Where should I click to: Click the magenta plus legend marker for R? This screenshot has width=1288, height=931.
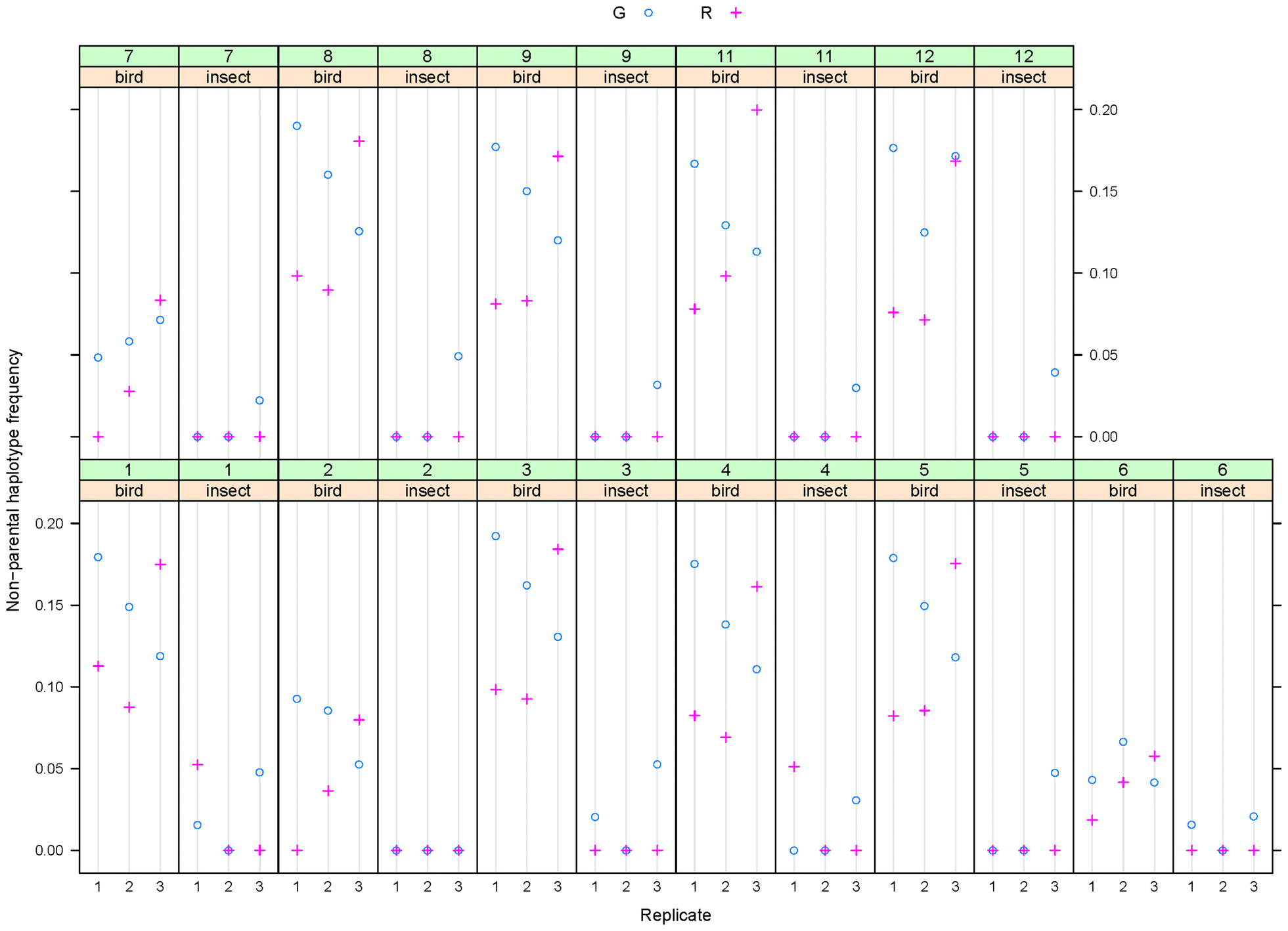coord(736,12)
